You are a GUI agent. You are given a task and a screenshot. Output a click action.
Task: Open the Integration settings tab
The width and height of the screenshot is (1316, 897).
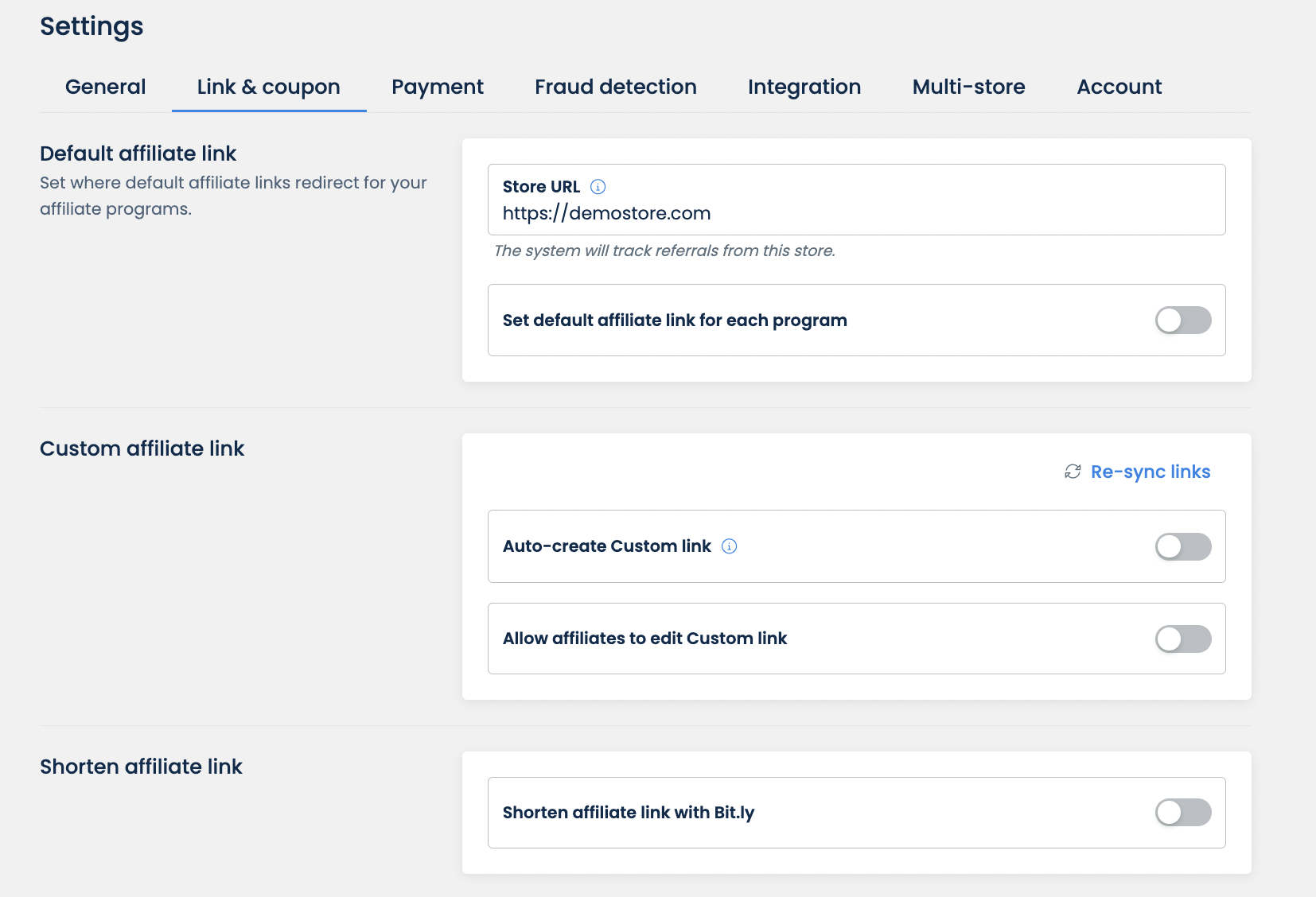click(x=804, y=87)
